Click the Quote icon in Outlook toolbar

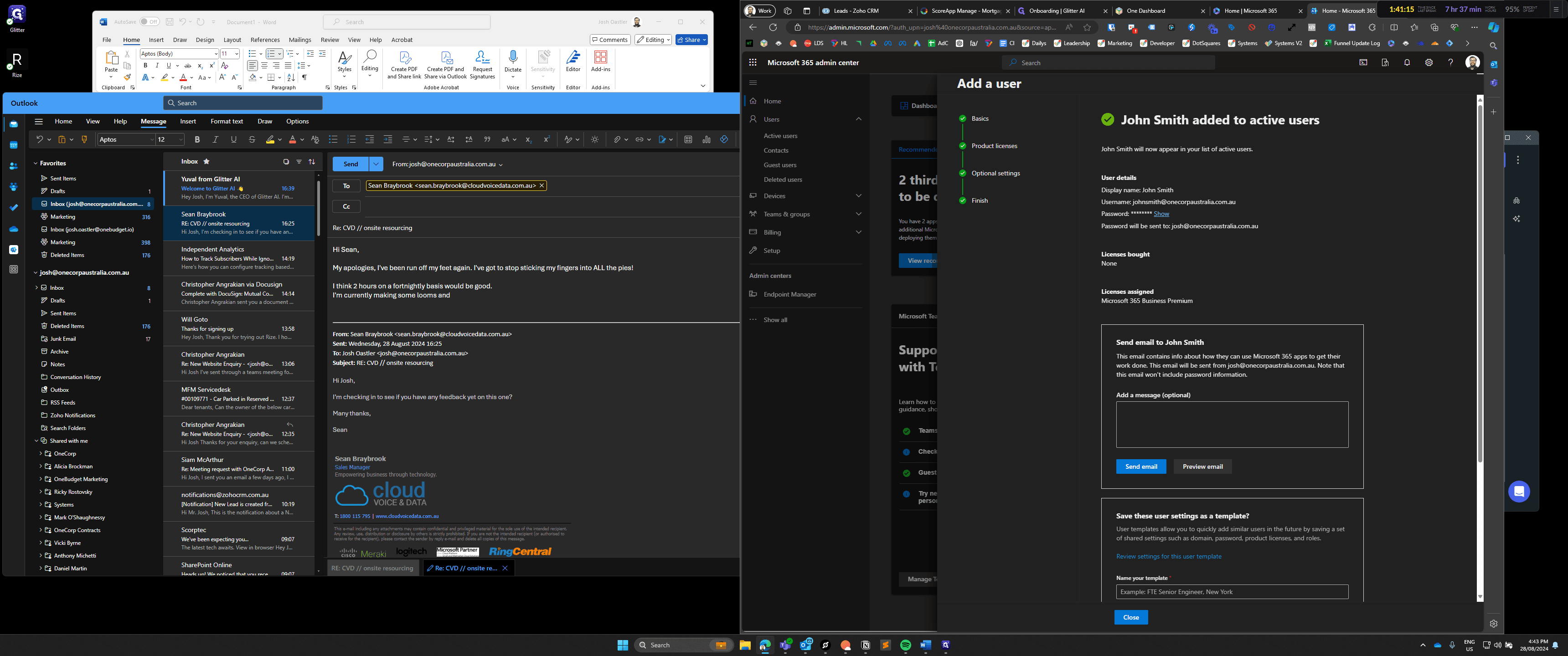487,139
